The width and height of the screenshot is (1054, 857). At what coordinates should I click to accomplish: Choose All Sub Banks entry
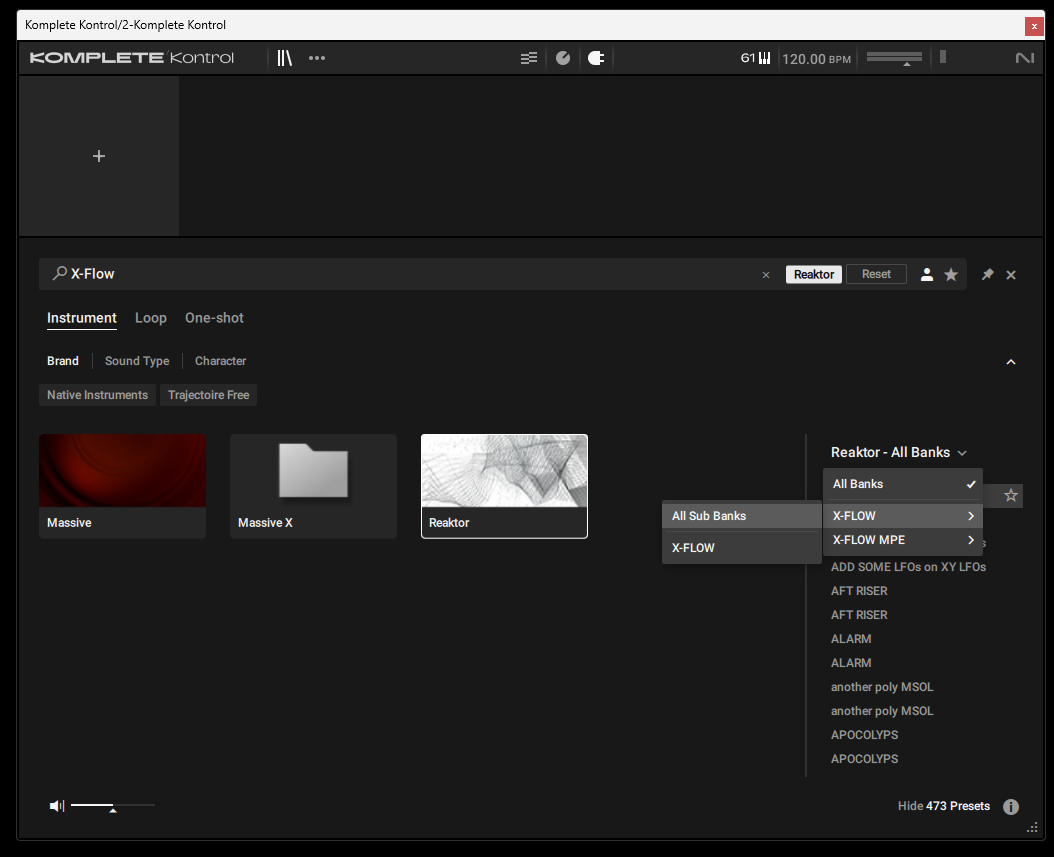[x=741, y=516]
